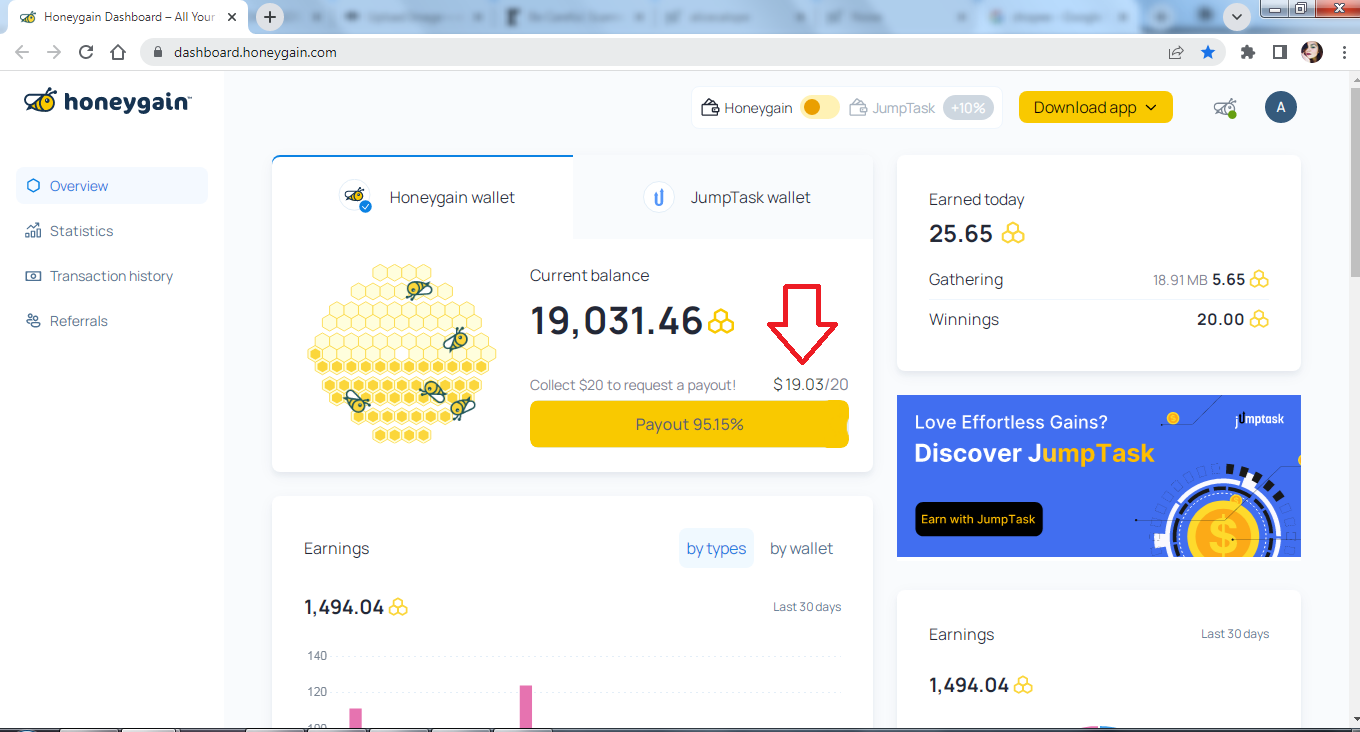This screenshot has width=1360, height=732.
Task: Click the Winnings row label
Action: pos(964,320)
